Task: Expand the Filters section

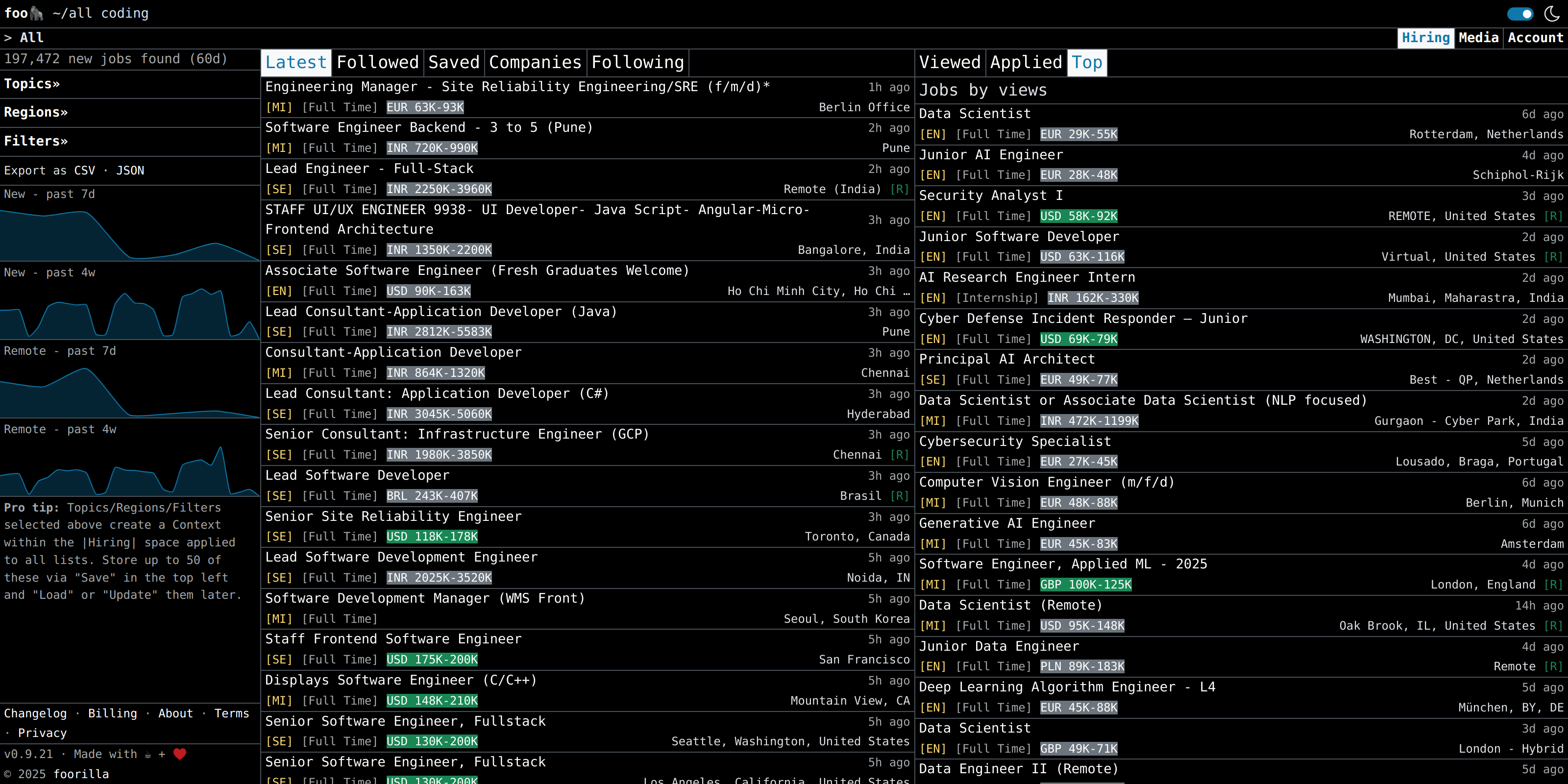Action: (x=36, y=141)
